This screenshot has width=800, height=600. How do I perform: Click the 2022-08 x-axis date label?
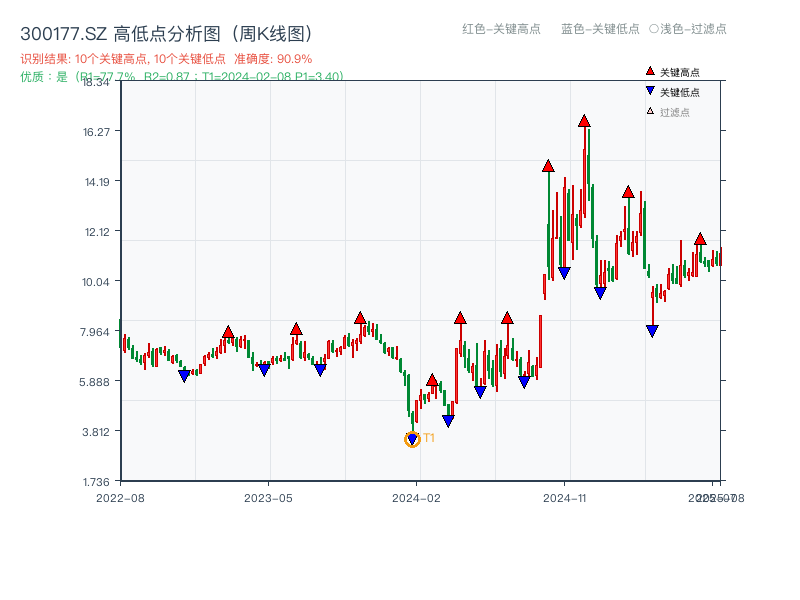120,498
